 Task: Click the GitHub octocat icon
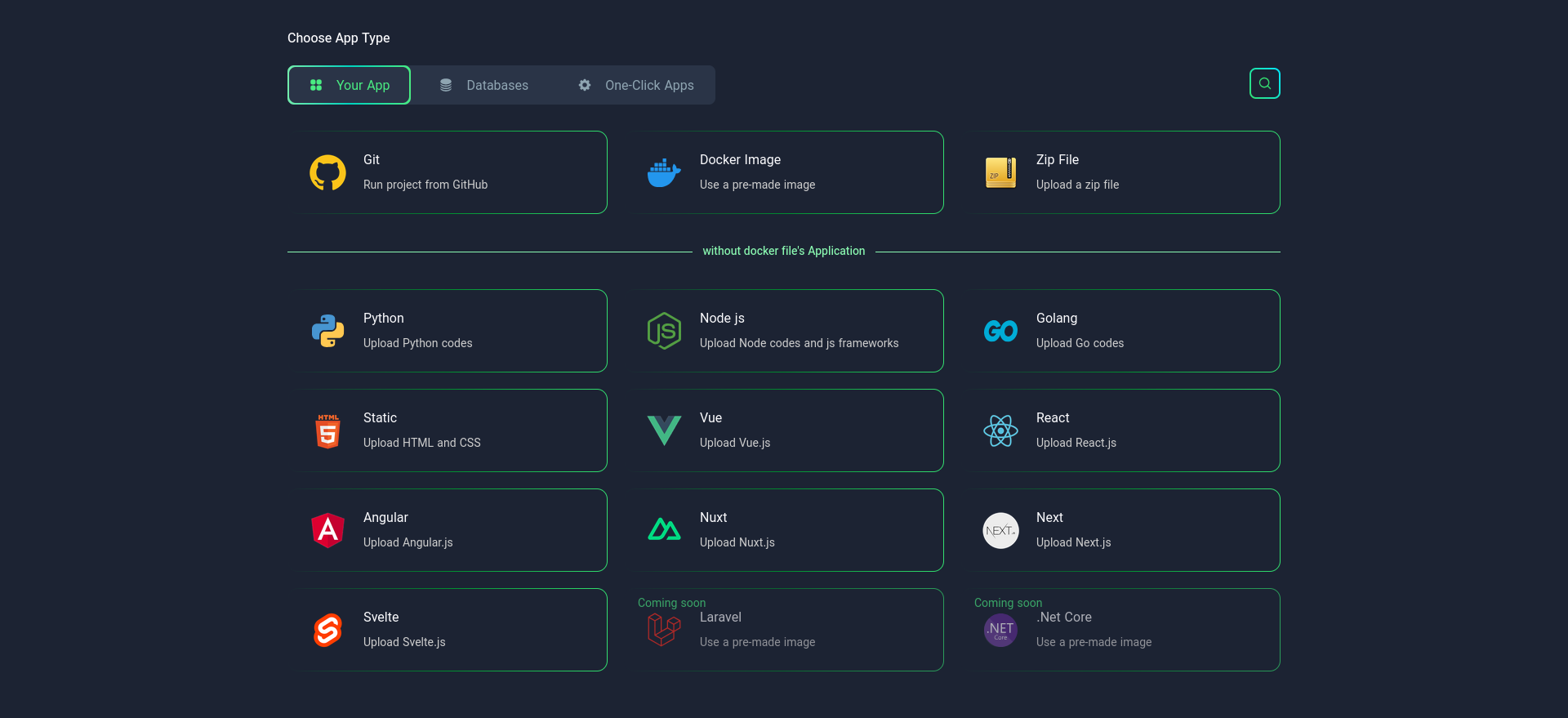pos(327,172)
